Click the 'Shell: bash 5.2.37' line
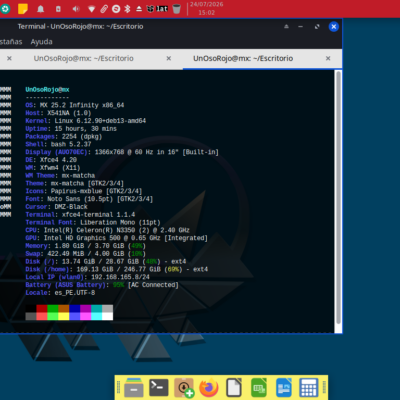Screen dimensions: 400x400 (x=58, y=144)
